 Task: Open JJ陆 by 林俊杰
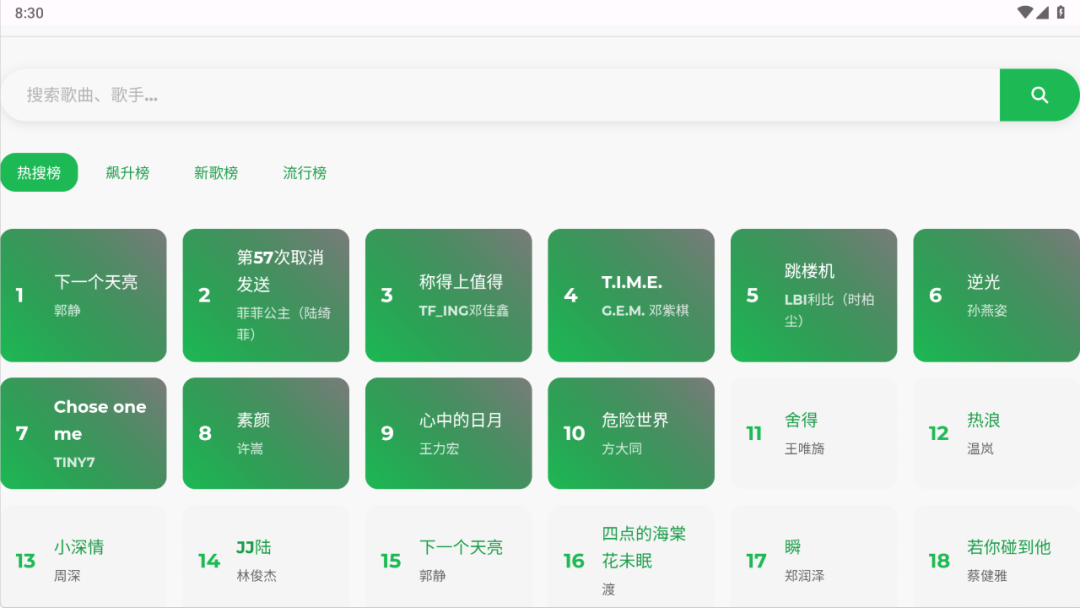266,557
